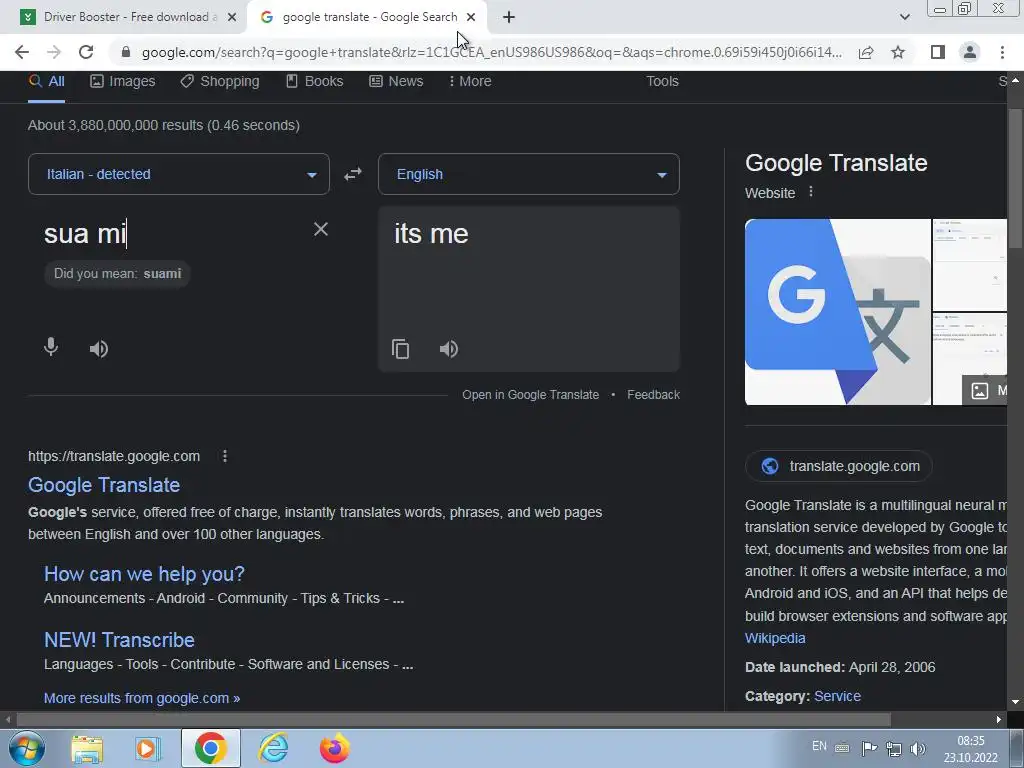Click the Service category link

point(837,696)
